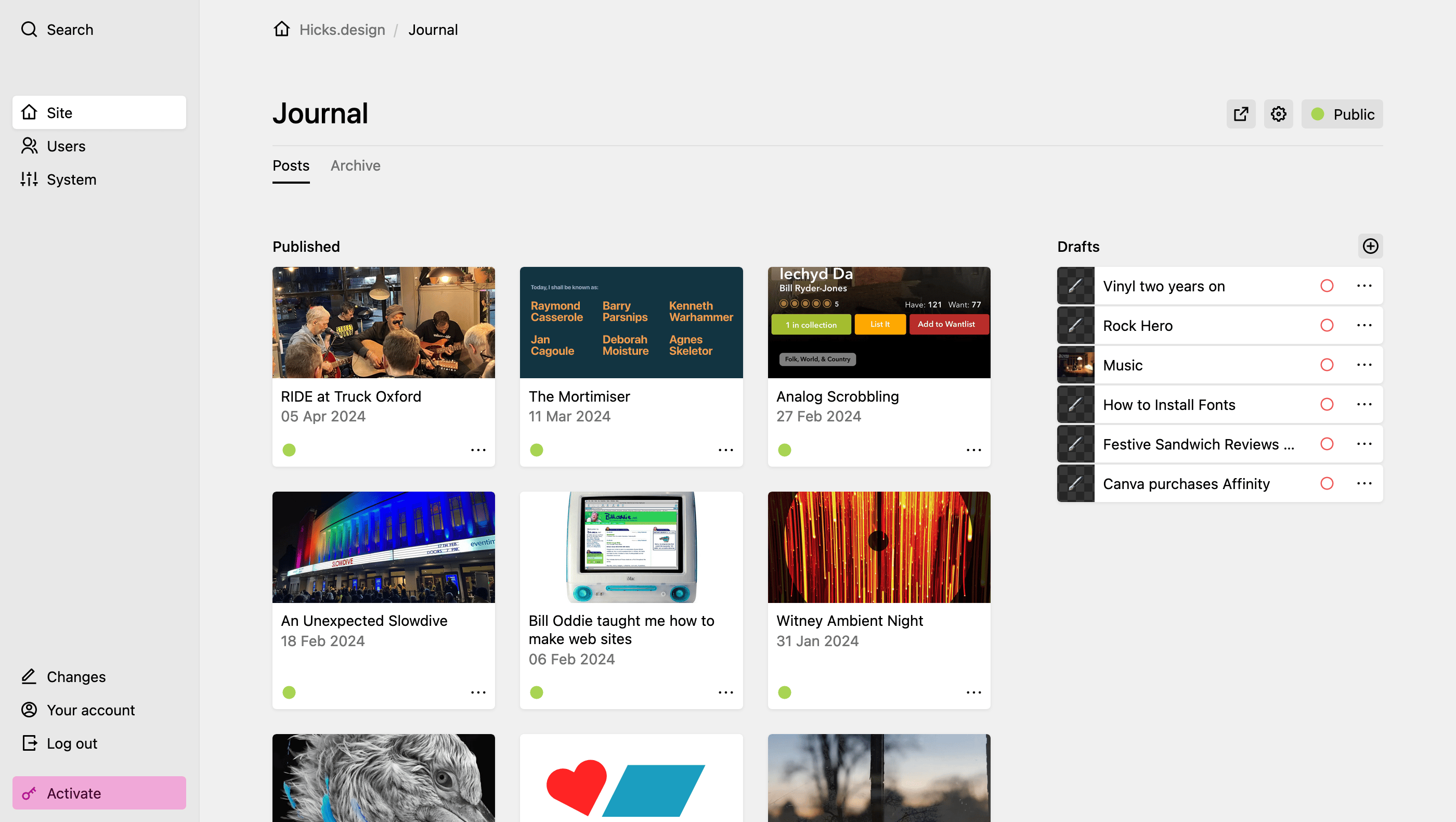The width and height of the screenshot is (1456, 822).
Task: Open the System sliders icon
Action: [29, 179]
